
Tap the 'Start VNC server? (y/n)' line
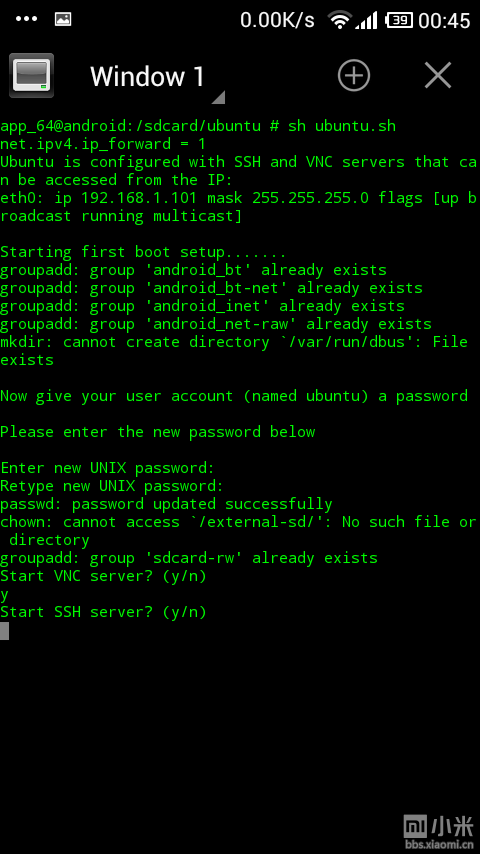[104, 576]
